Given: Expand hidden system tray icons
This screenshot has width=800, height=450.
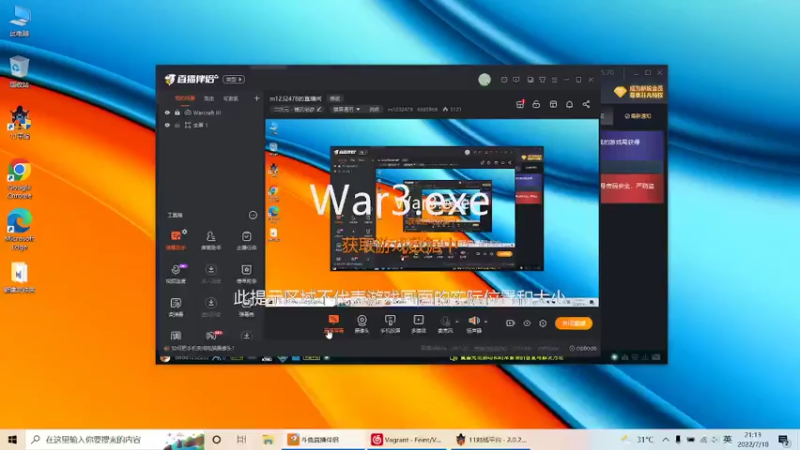Looking at the screenshot, I should 665,439.
